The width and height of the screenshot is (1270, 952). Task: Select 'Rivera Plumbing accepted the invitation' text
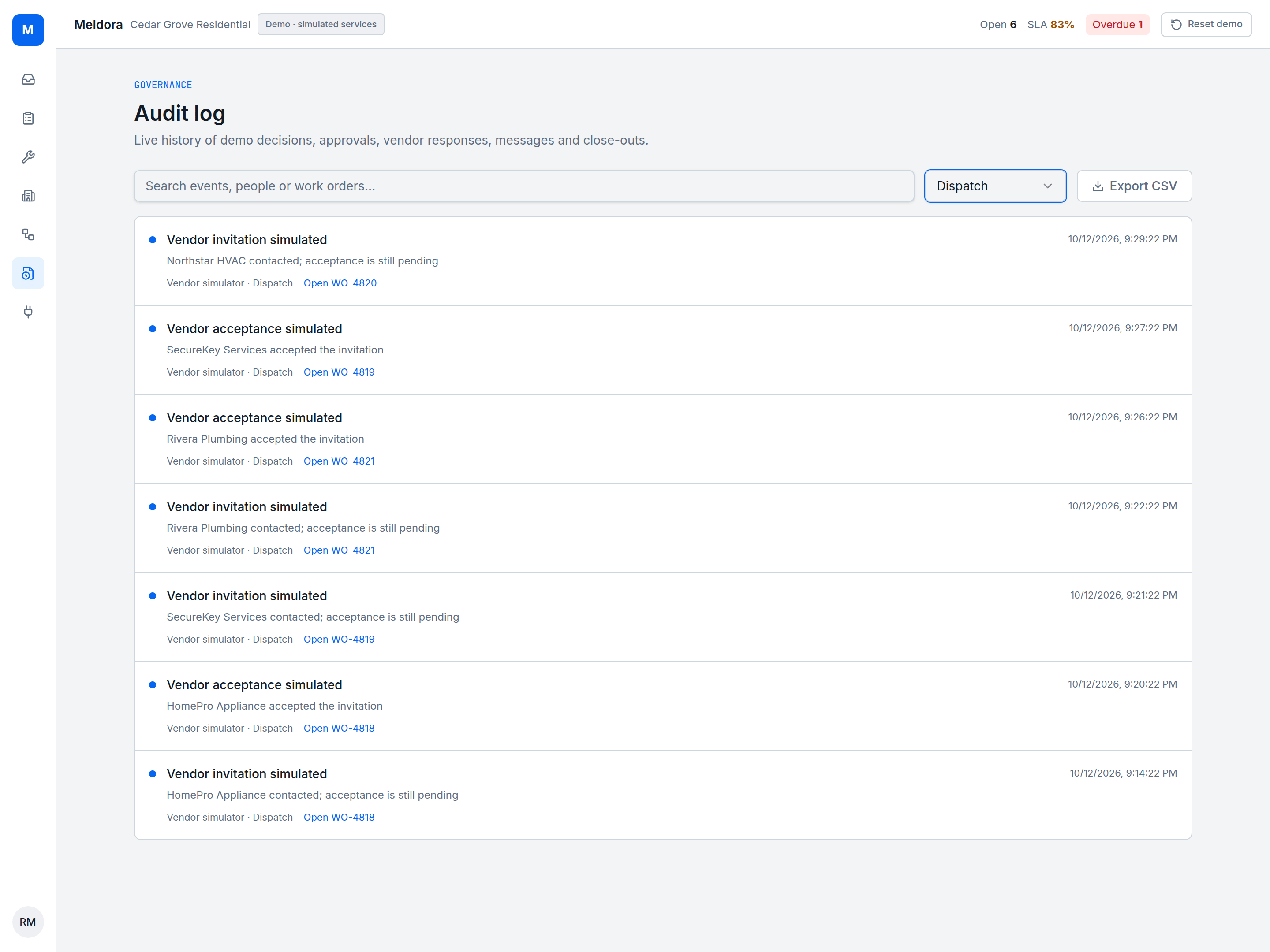pos(265,439)
